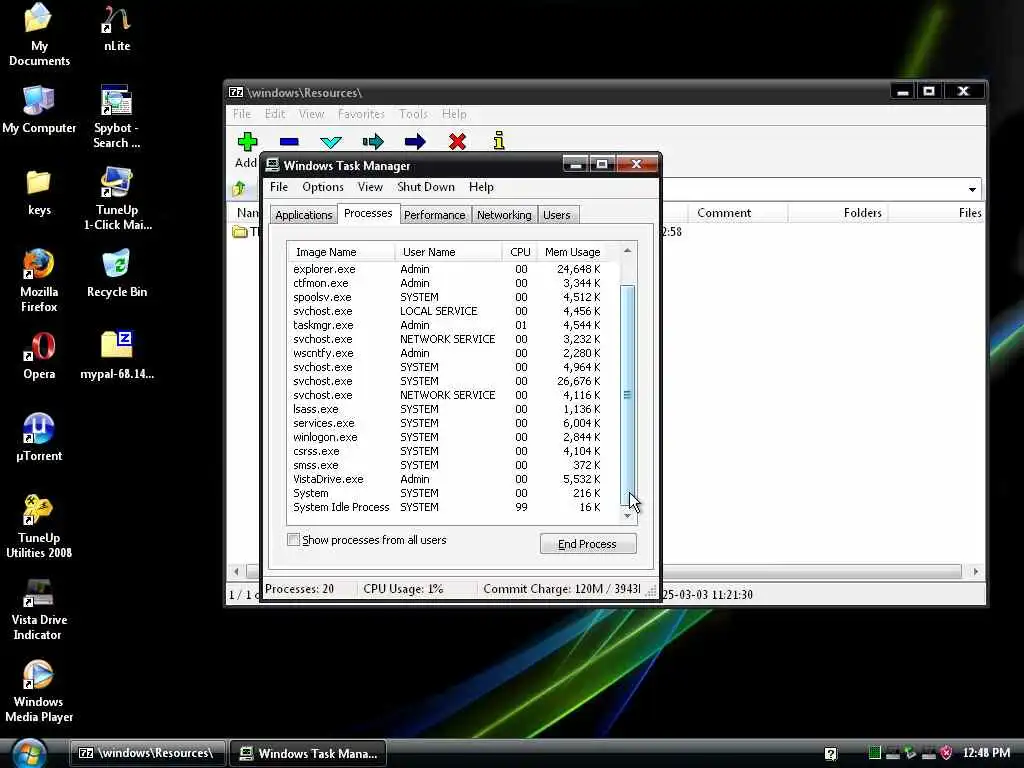Open the Tools menu in 7-Zip window
This screenshot has height=768, width=1024.
(x=413, y=114)
